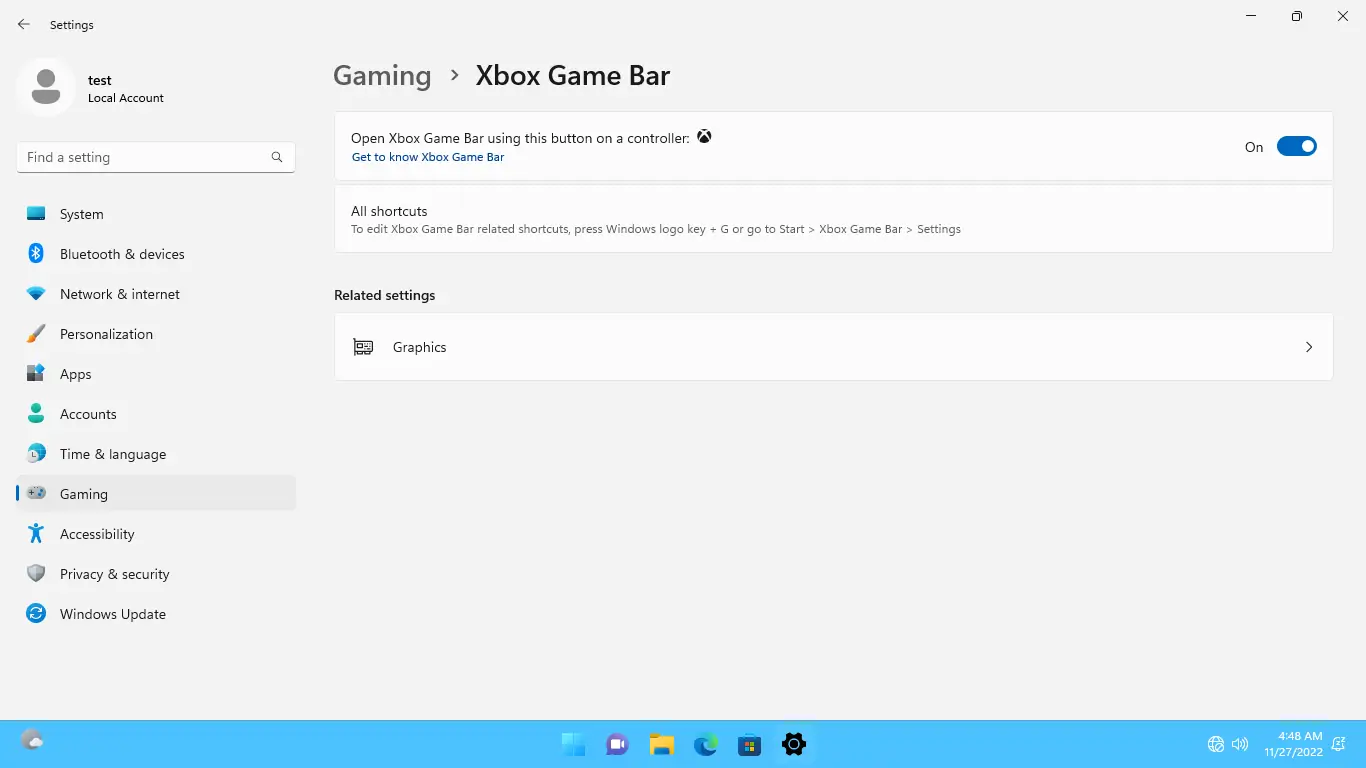Open the Start menu from the taskbar
The image size is (1366, 768).
(x=574, y=744)
